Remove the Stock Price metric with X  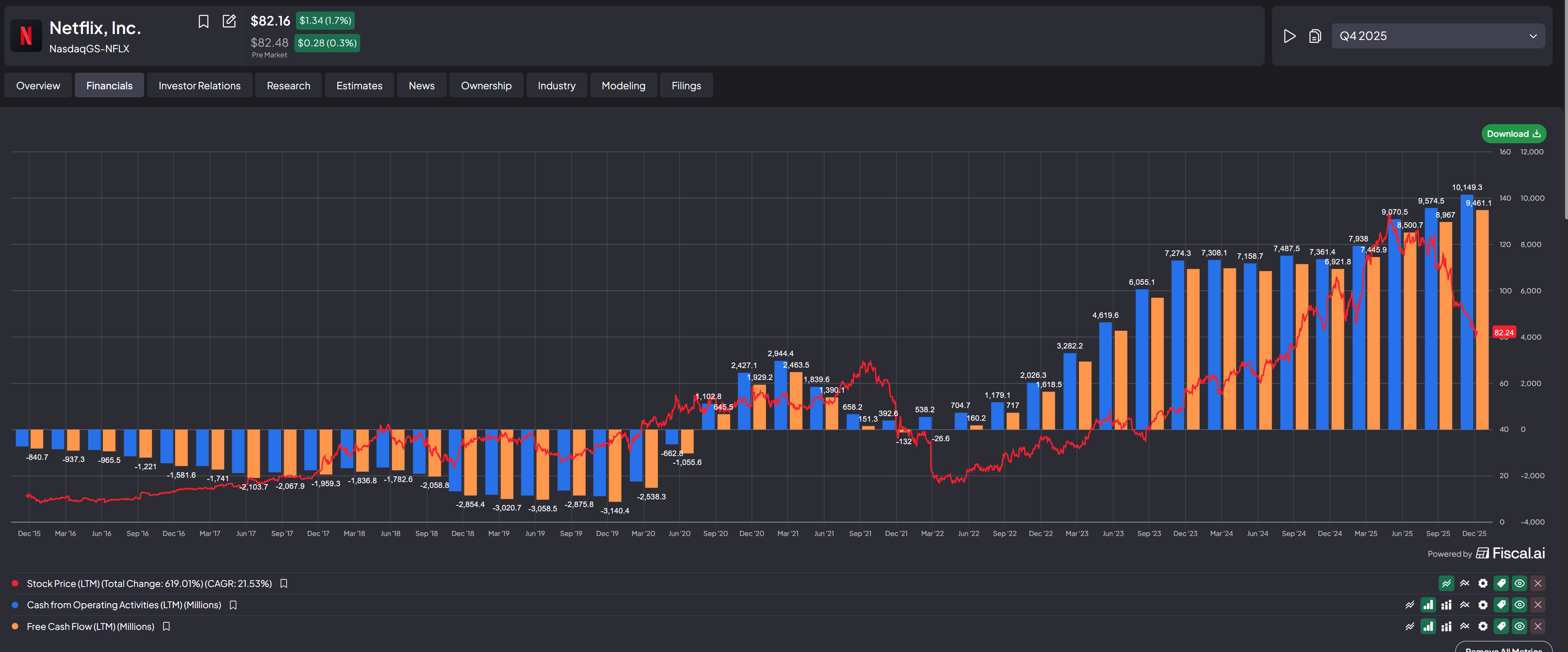(x=1537, y=584)
